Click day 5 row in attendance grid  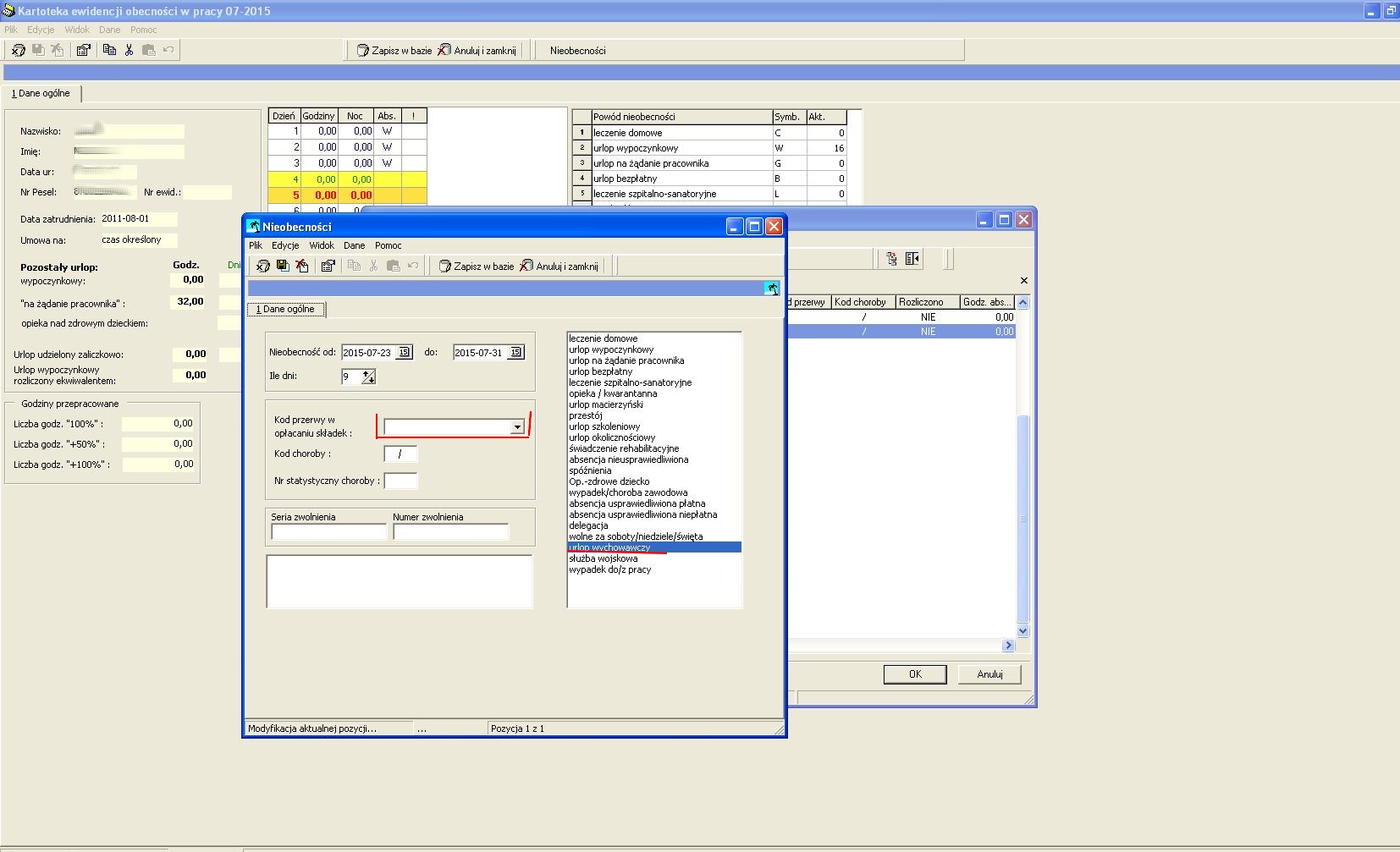(347, 195)
